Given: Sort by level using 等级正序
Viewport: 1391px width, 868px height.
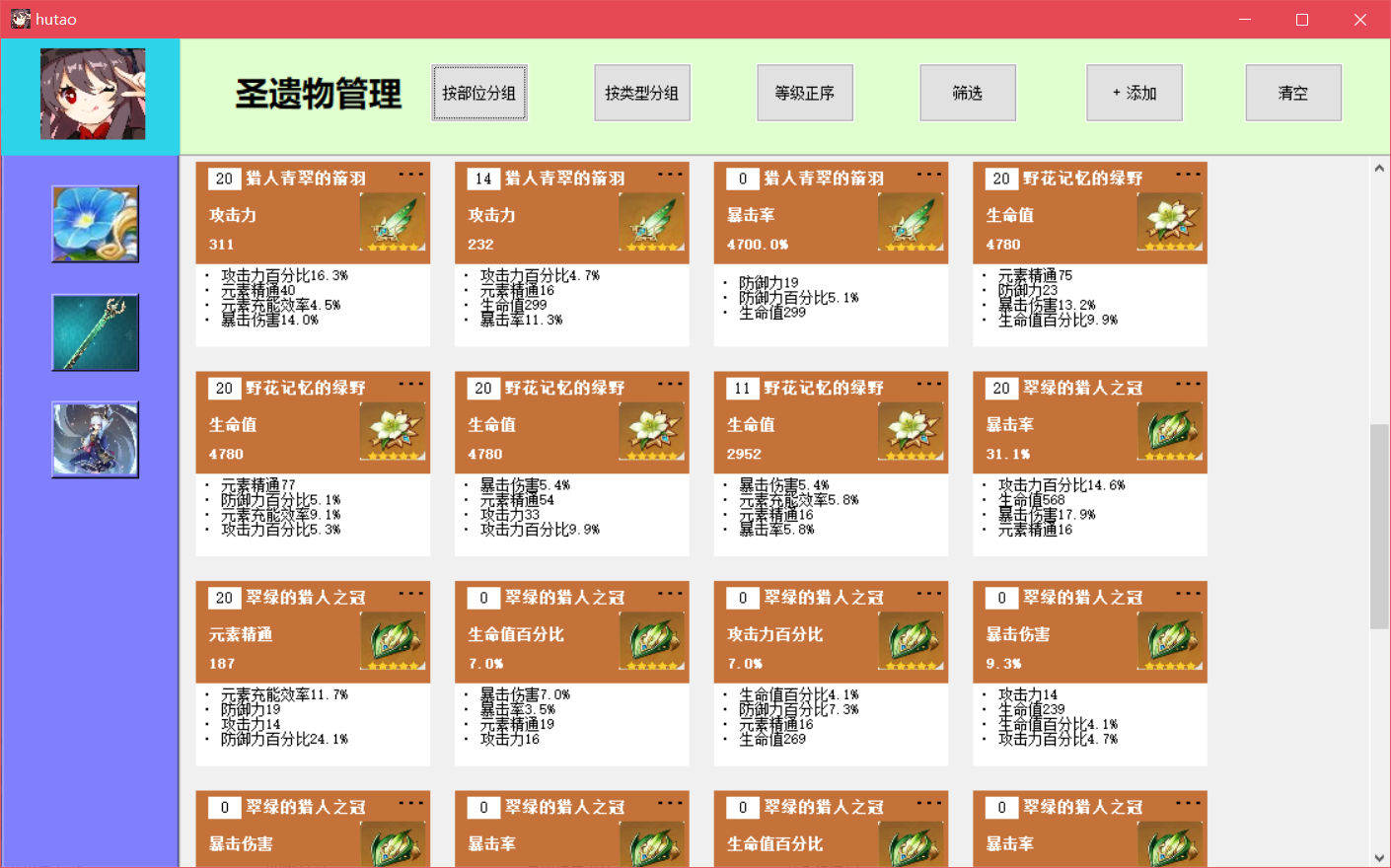Looking at the screenshot, I should tap(805, 93).
